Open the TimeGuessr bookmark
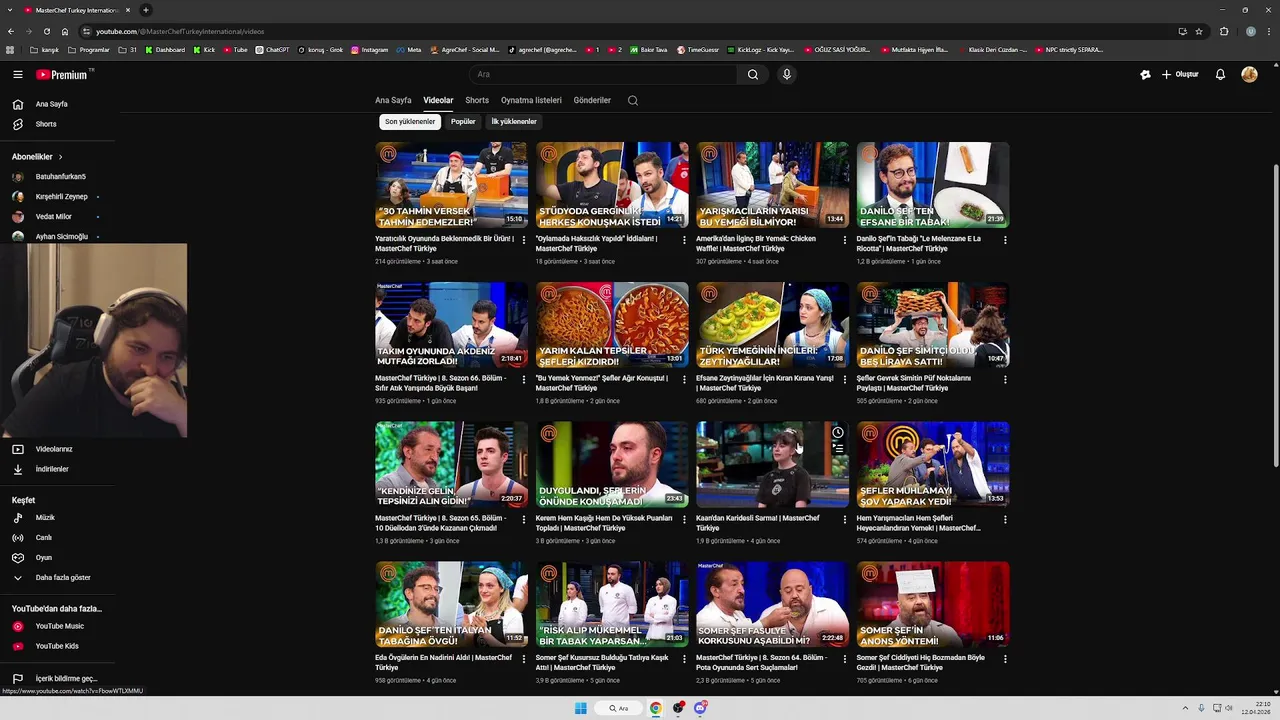This screenshot has width=1280, height=720. (697, 50)
